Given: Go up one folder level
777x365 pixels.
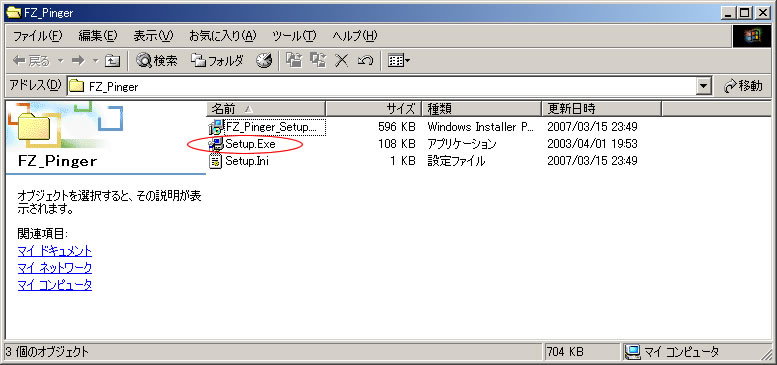Looking at the screenshot, I should pos(113,61).
